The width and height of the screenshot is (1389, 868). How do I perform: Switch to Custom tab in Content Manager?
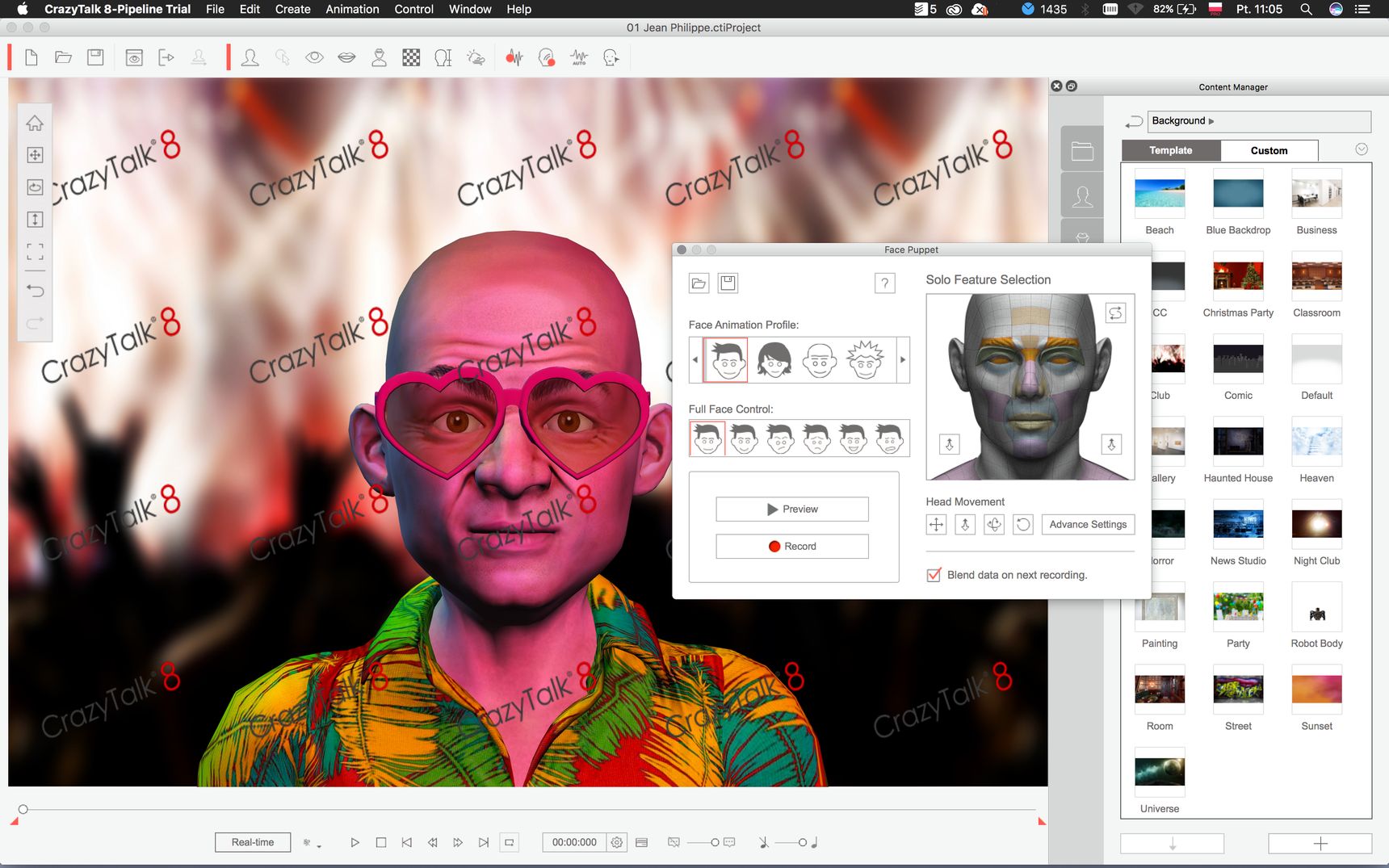pyautogui.click(x=1269, y=150)
